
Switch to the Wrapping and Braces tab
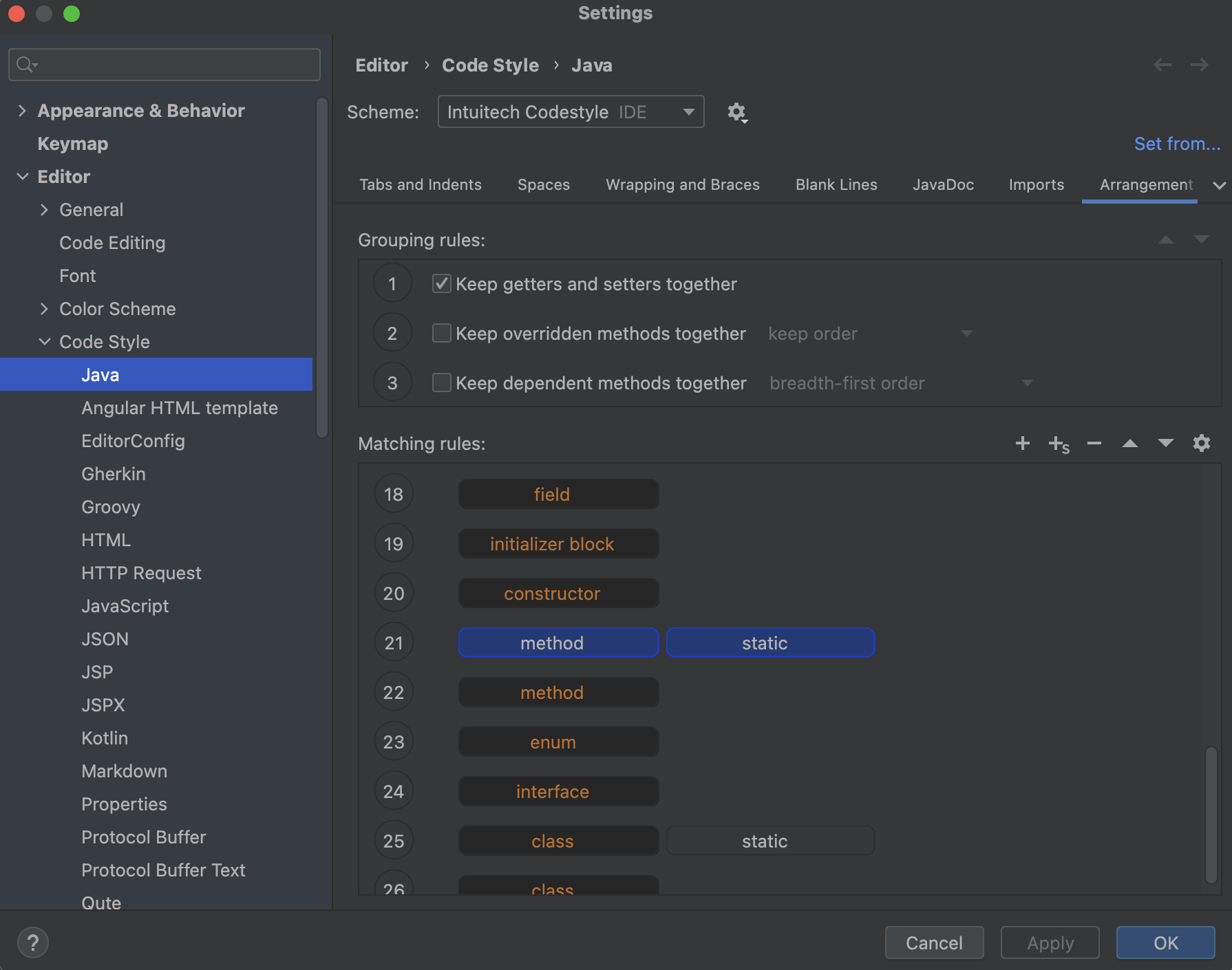click(x=682, y=185)
